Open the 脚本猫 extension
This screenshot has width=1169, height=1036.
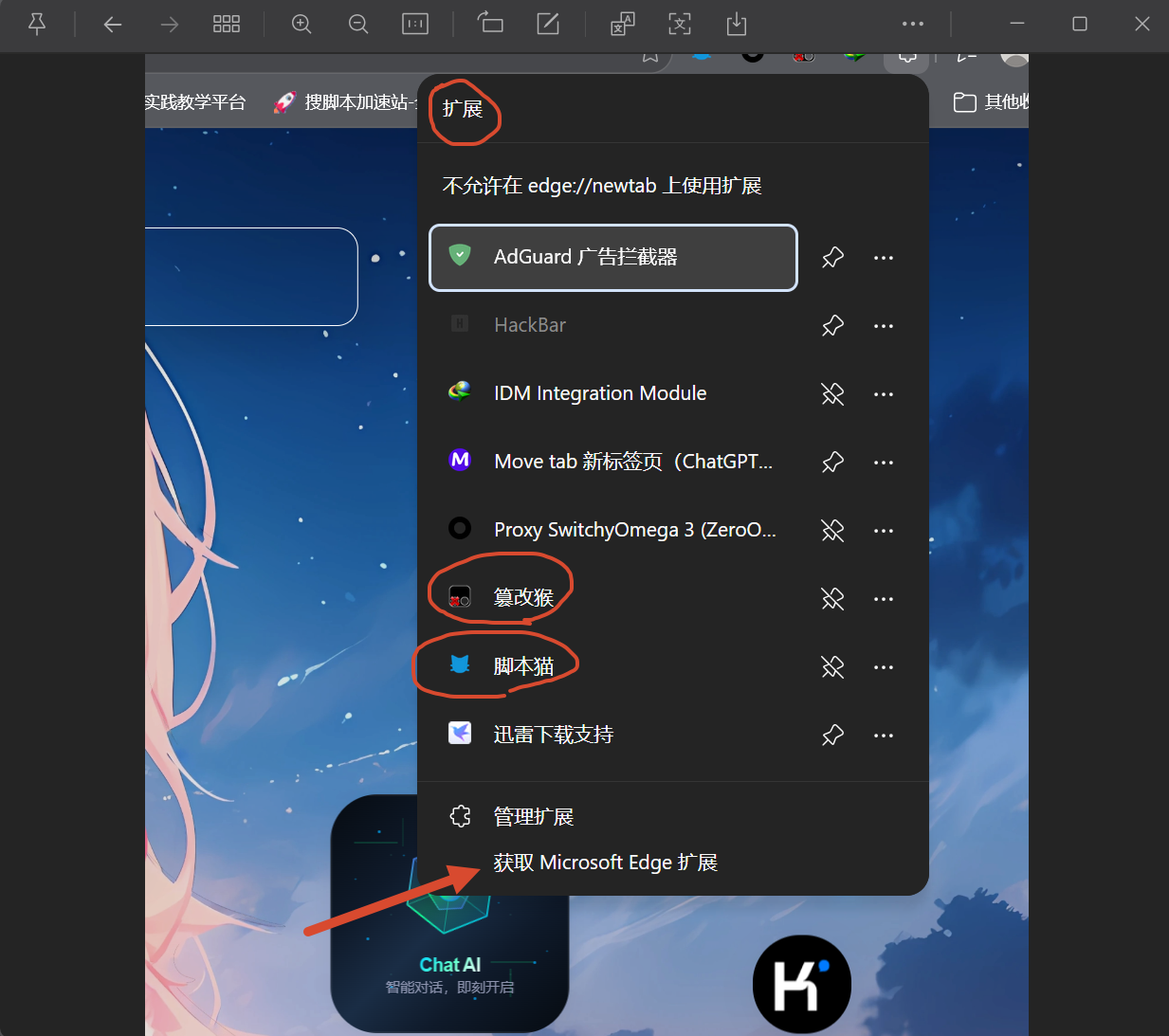(x=613, y=666)
